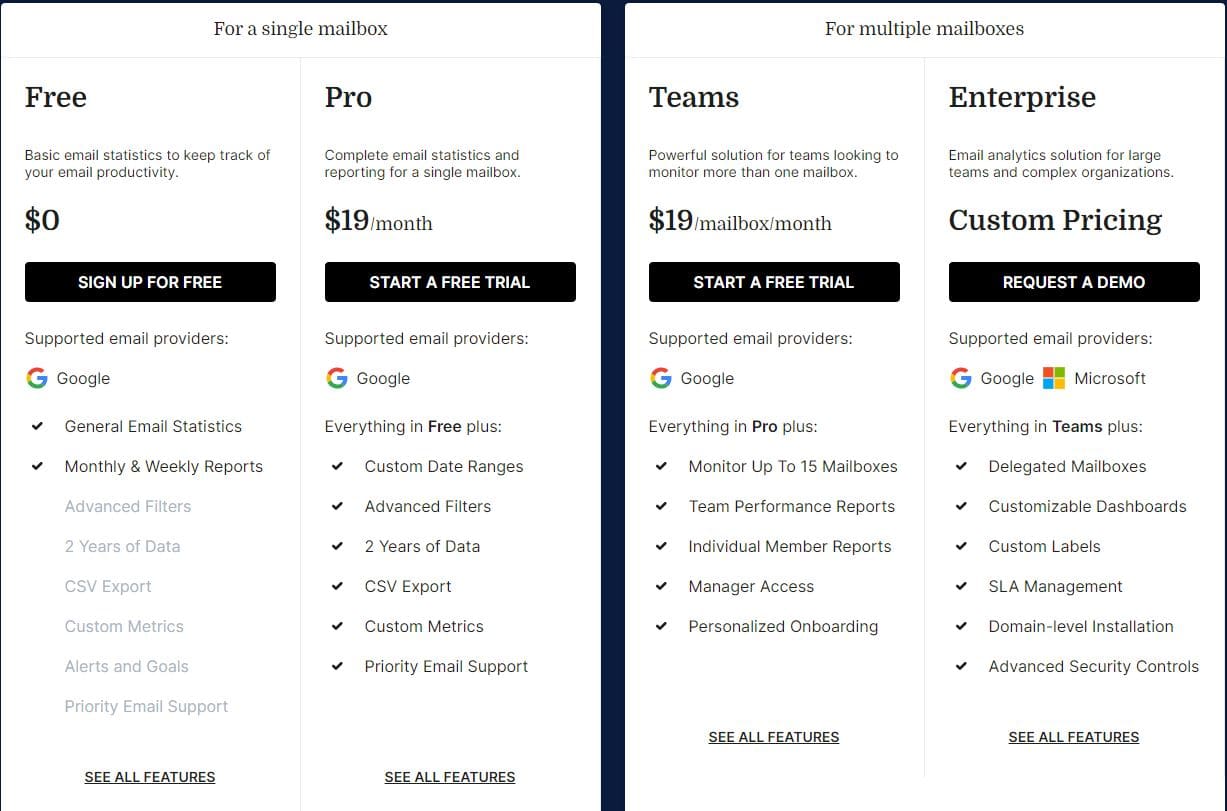Image resolution: width=1227 pixels, height=811 pixels.
Task: Open SEE ALL FEATURES under the Free plan
Action: coord(149,777)
